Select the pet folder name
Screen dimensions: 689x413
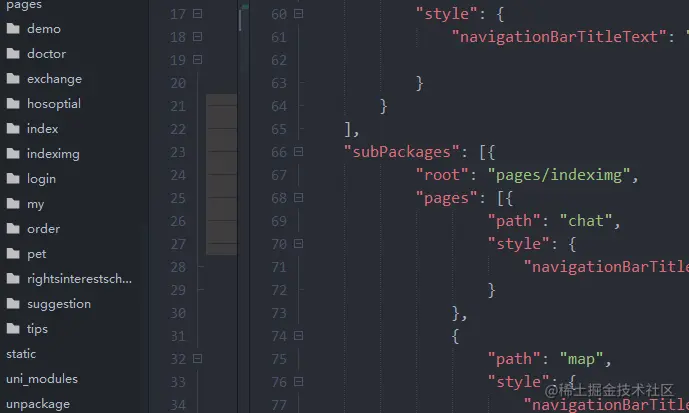coord(36,254)
